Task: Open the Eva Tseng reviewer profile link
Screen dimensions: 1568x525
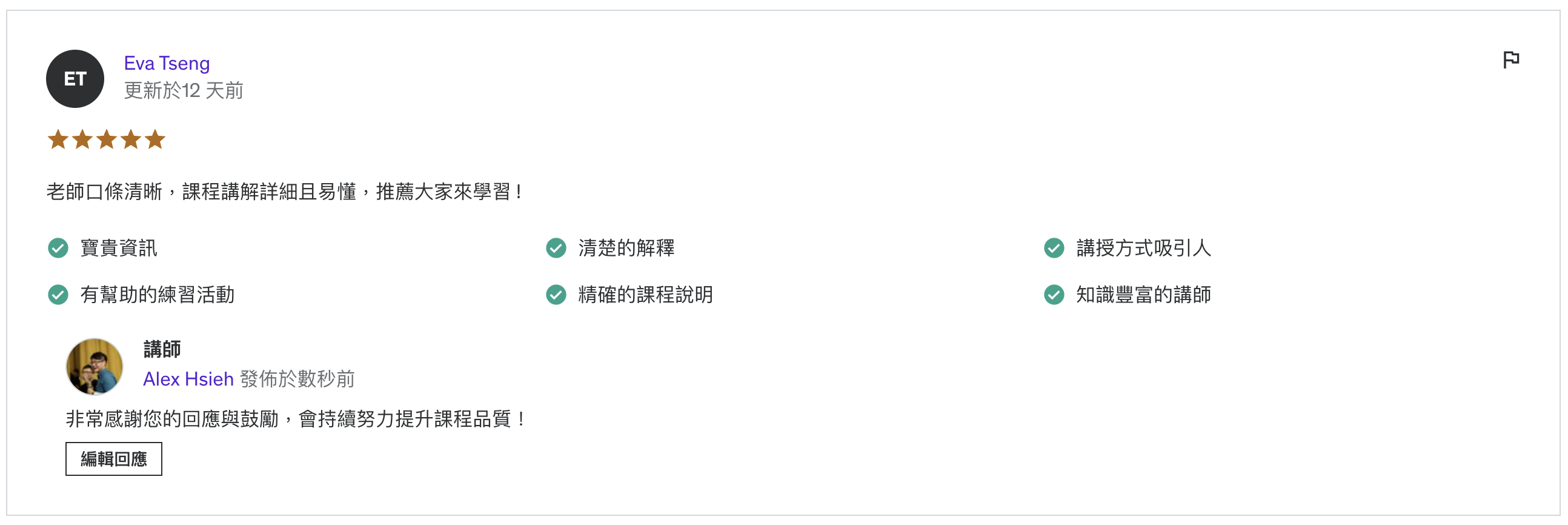Action: [167, 63]
